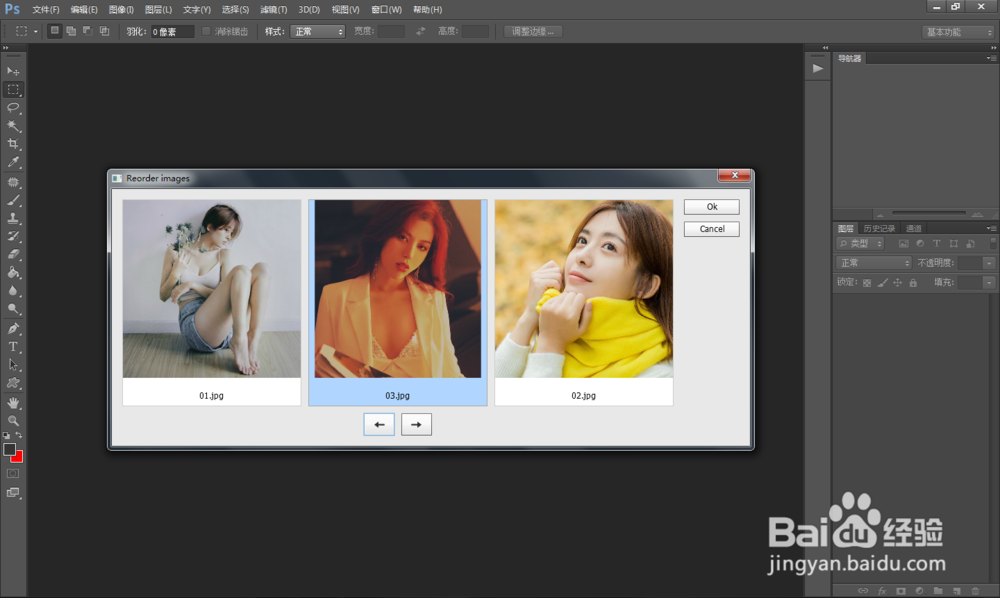This screenshot has height=598, width=1000.
Task: Select the Path Selection tool
Action: click(13, 365)
